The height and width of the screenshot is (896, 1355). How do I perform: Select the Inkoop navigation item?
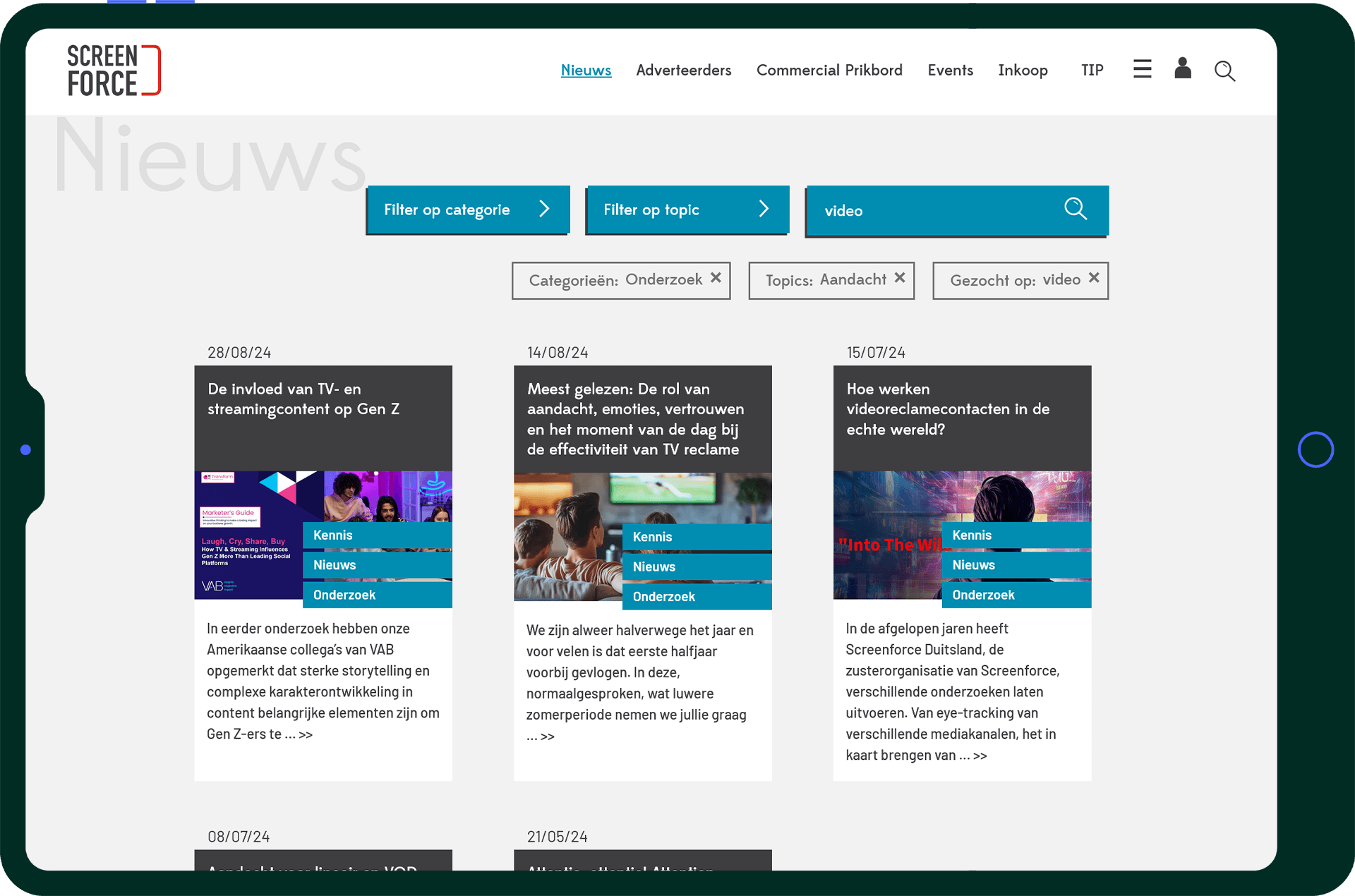(1023, 70)
